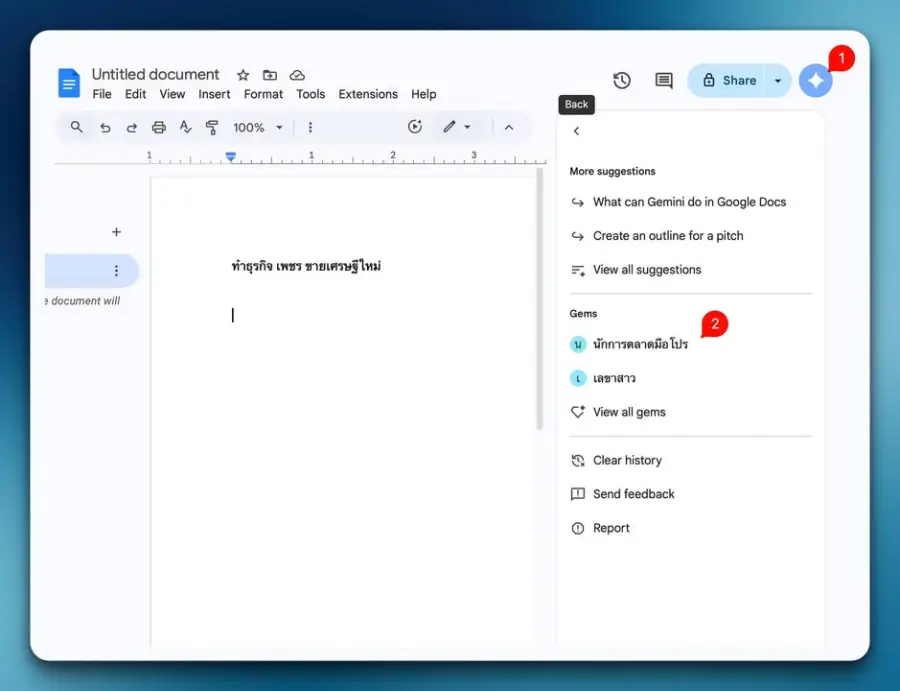Open the Extensions menu

coord(368,94)
